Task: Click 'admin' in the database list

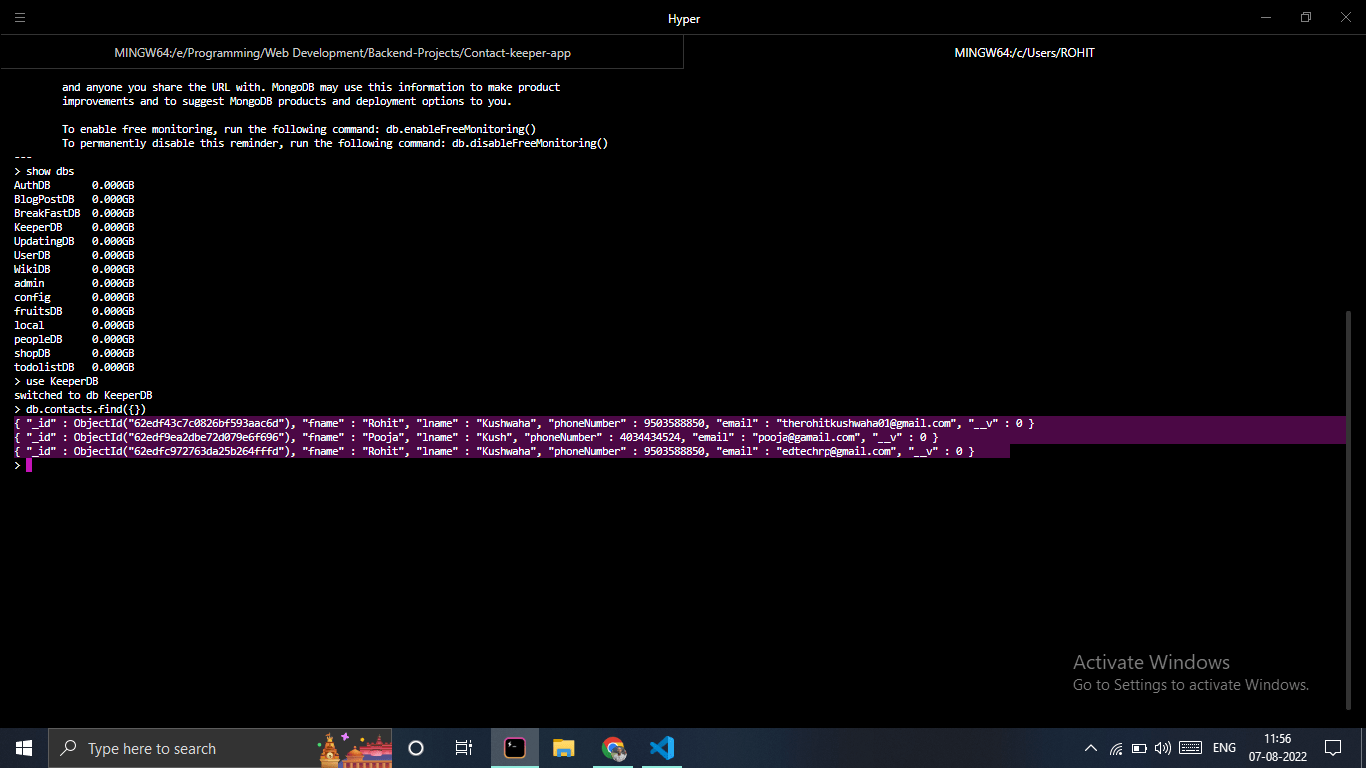Action: click(x=29, y=283)
